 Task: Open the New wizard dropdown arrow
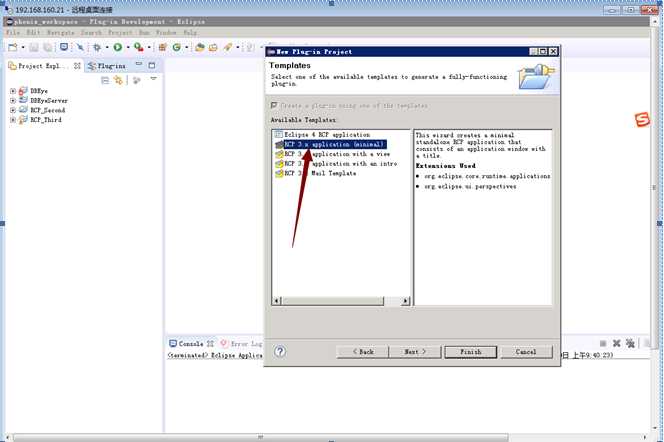pos(23,47)
